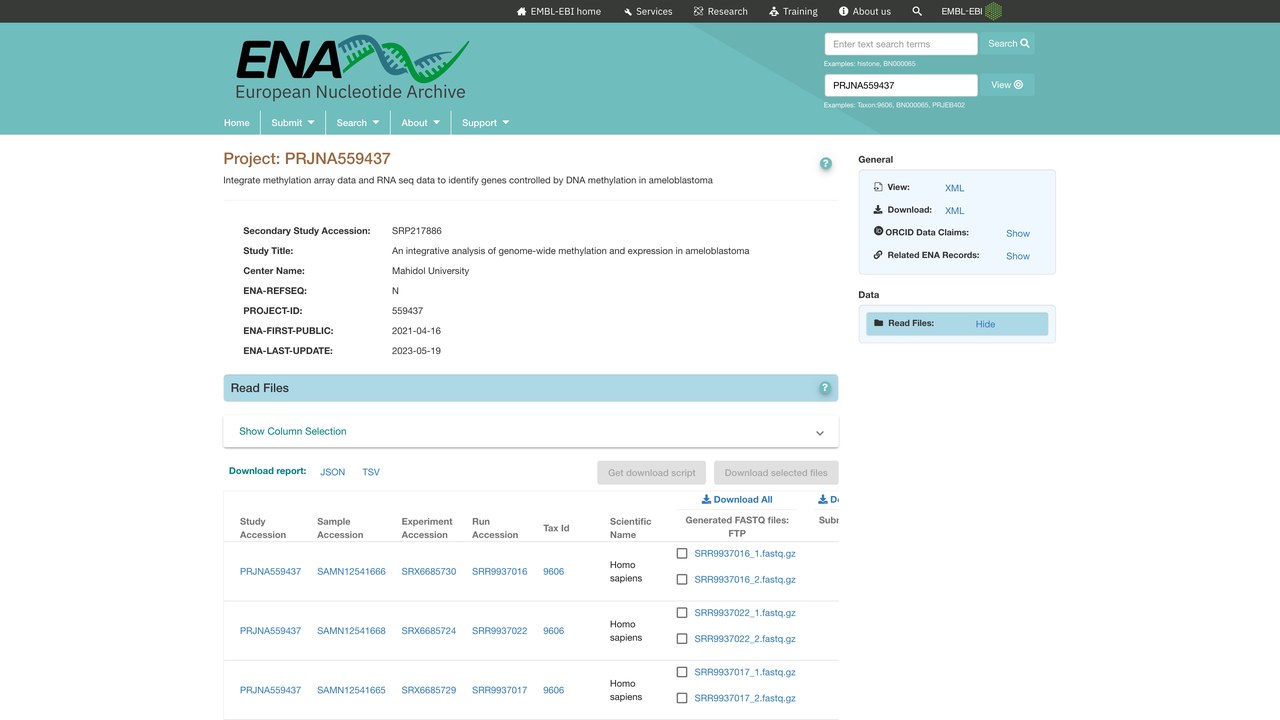Screen dimensions: 1280x720
Task: Click the accession field containing PRJNA559437
Action: click(901, 85)
